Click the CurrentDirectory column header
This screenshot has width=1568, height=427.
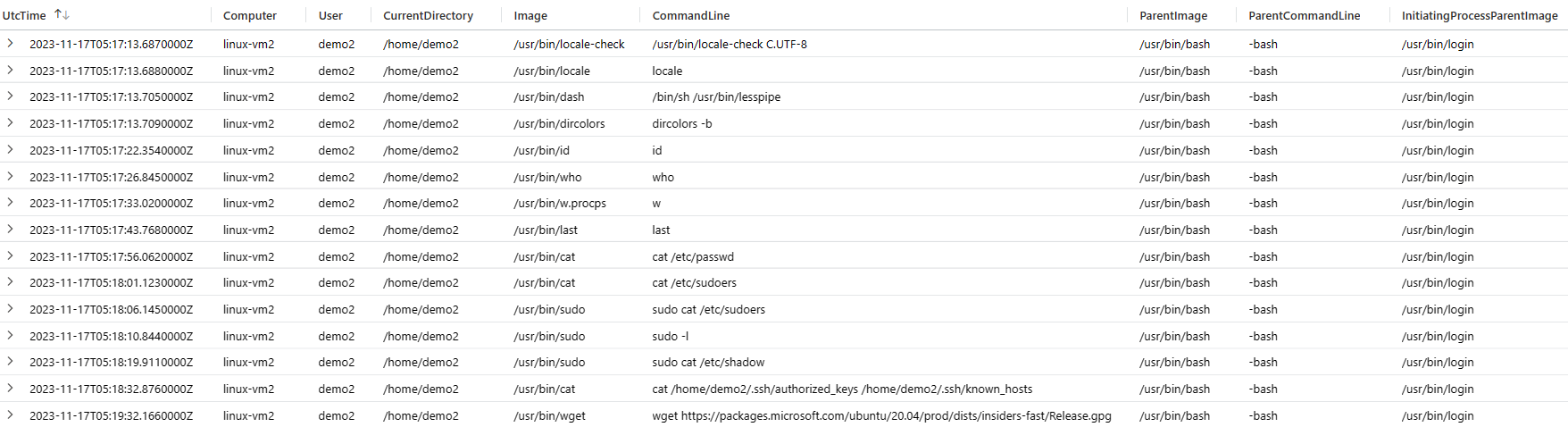pyautogui.click(x=428, y=16)
